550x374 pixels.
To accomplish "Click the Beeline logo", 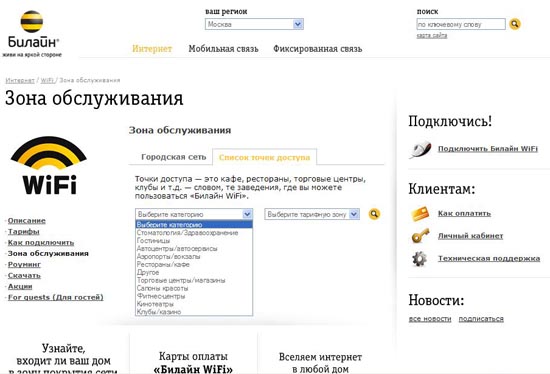I will [x=32, y=34].
